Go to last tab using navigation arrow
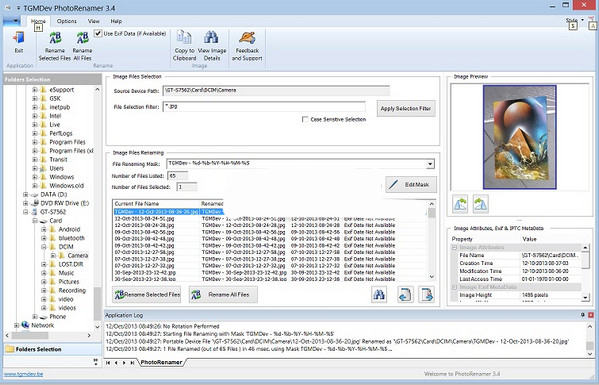The width and height of the screenshot is (599, 385). point(132,362)
